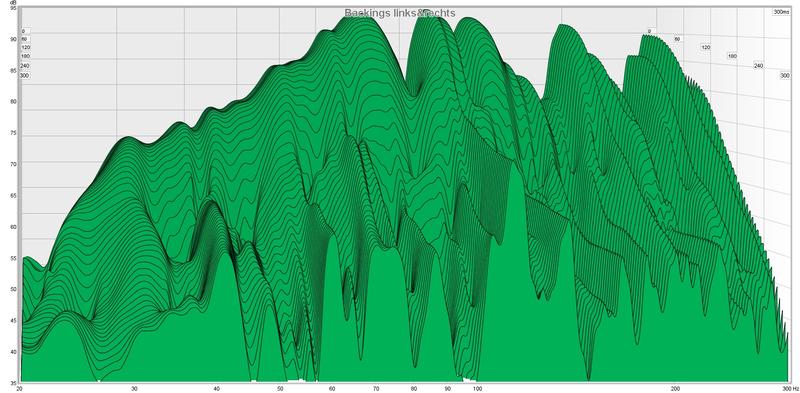
Task: Pick the 240 ms label on left time scale
Action: point(25,66)
